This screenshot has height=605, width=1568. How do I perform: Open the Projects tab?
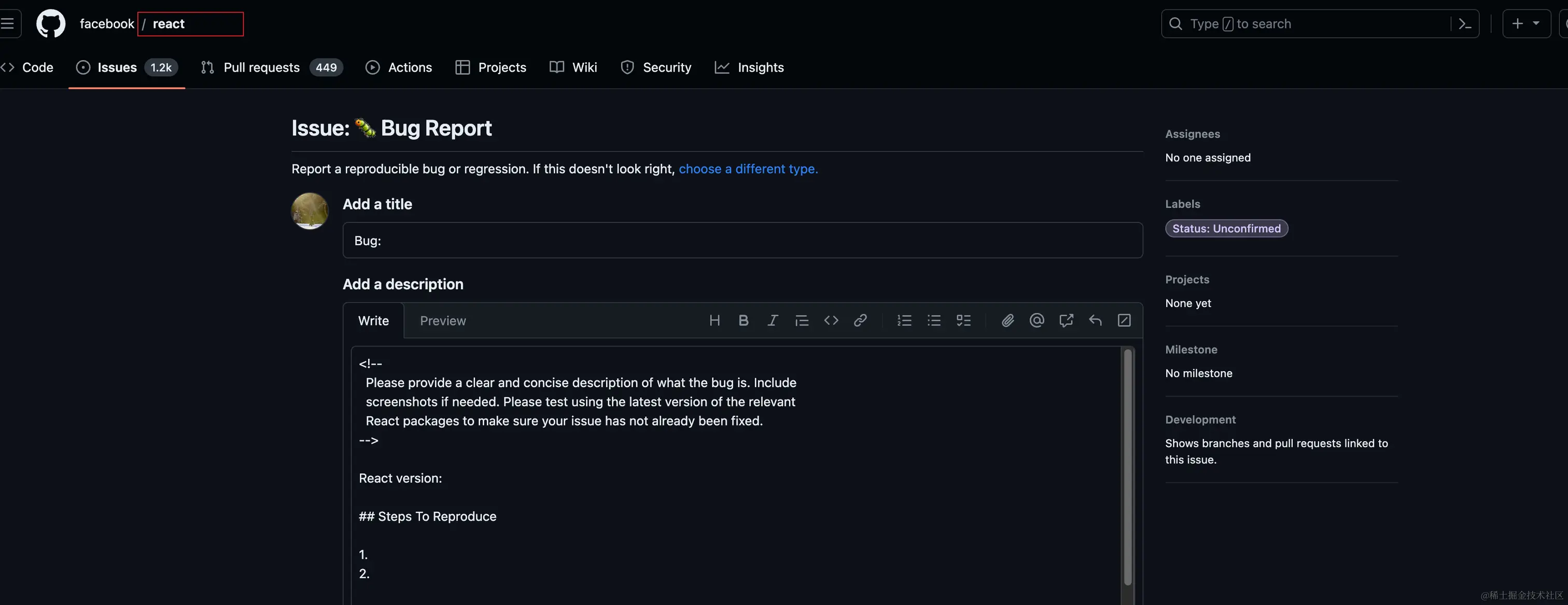[491, 67]
